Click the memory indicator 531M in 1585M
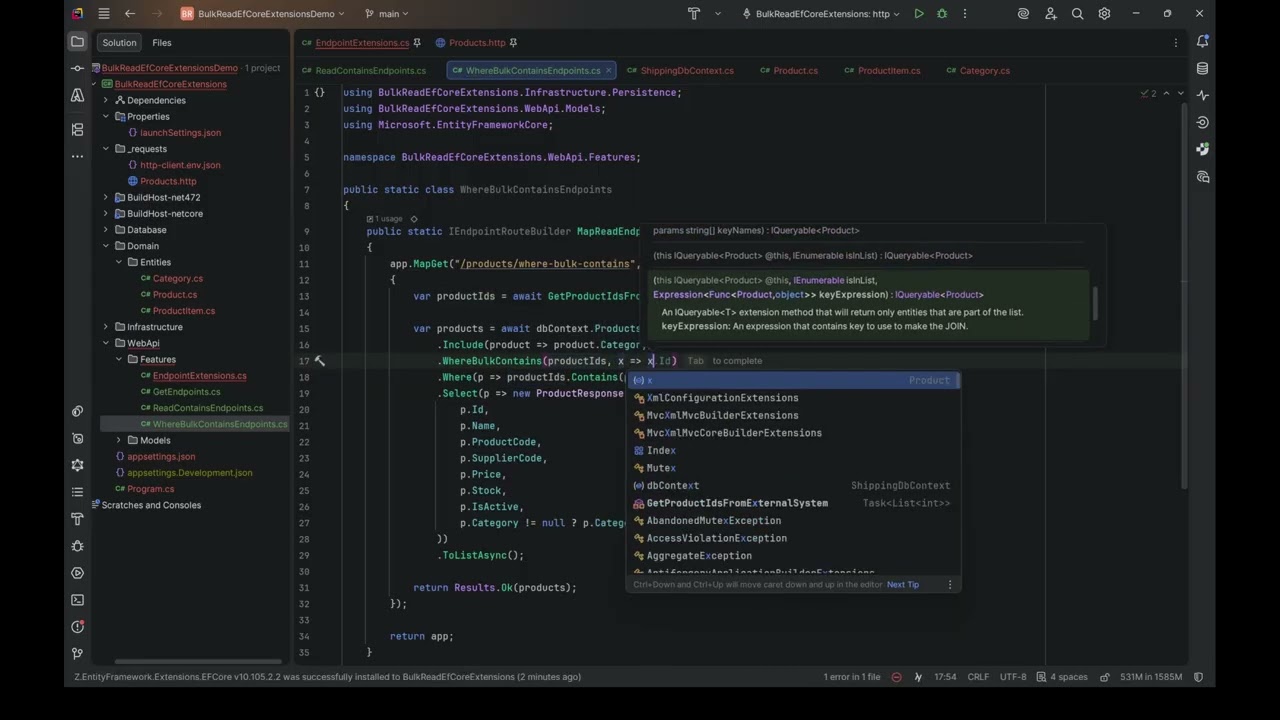This screenshot has height=720, width=1280. [1151, 677]
